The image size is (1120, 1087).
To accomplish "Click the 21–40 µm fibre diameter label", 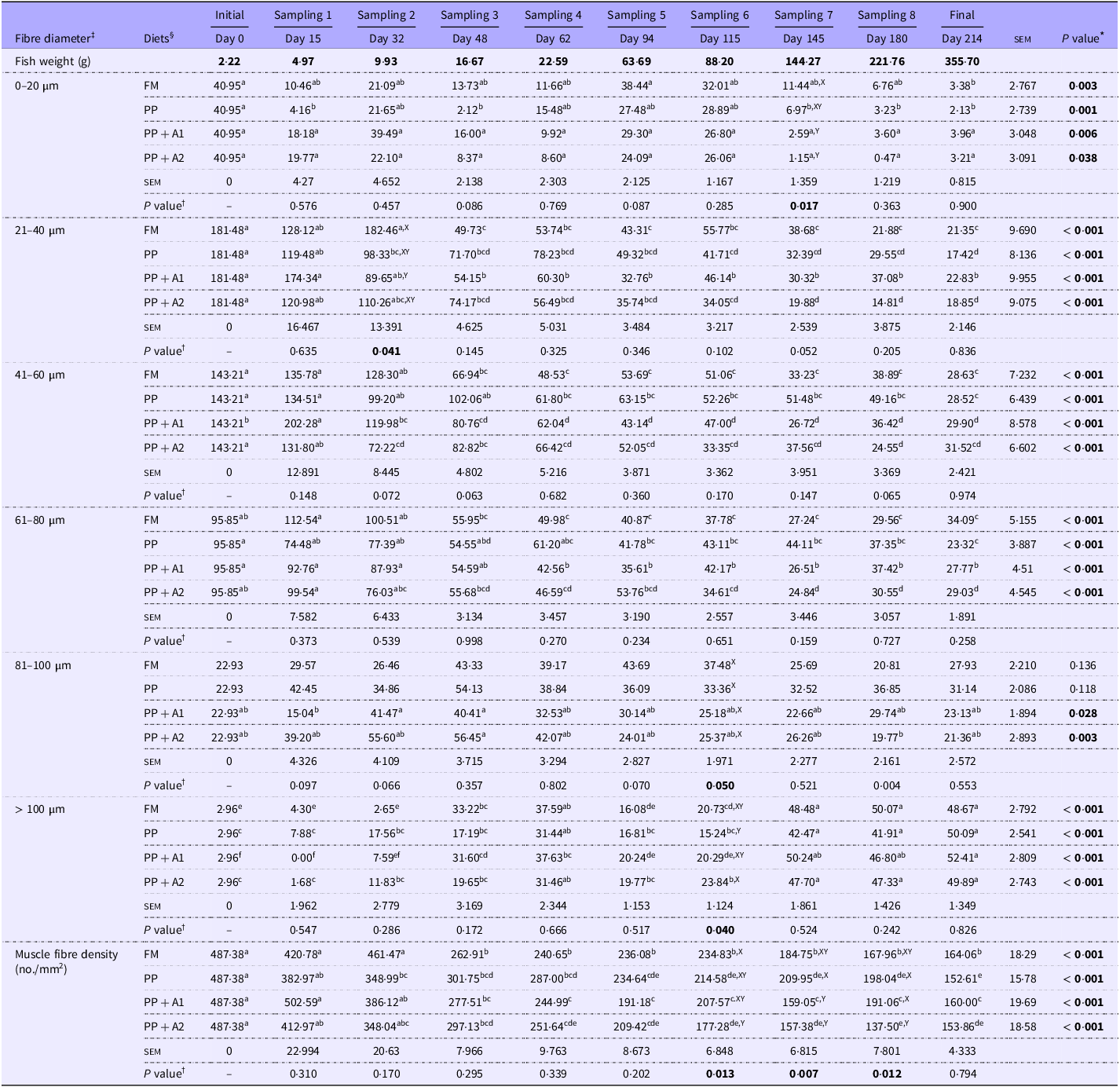I will click(39, 230).
